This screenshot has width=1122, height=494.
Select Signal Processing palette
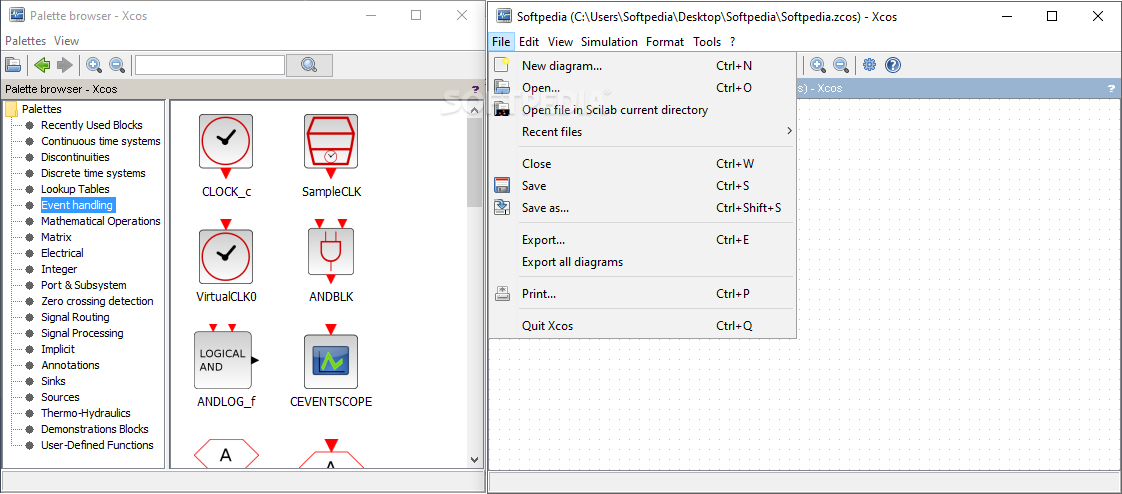(82, 333)
